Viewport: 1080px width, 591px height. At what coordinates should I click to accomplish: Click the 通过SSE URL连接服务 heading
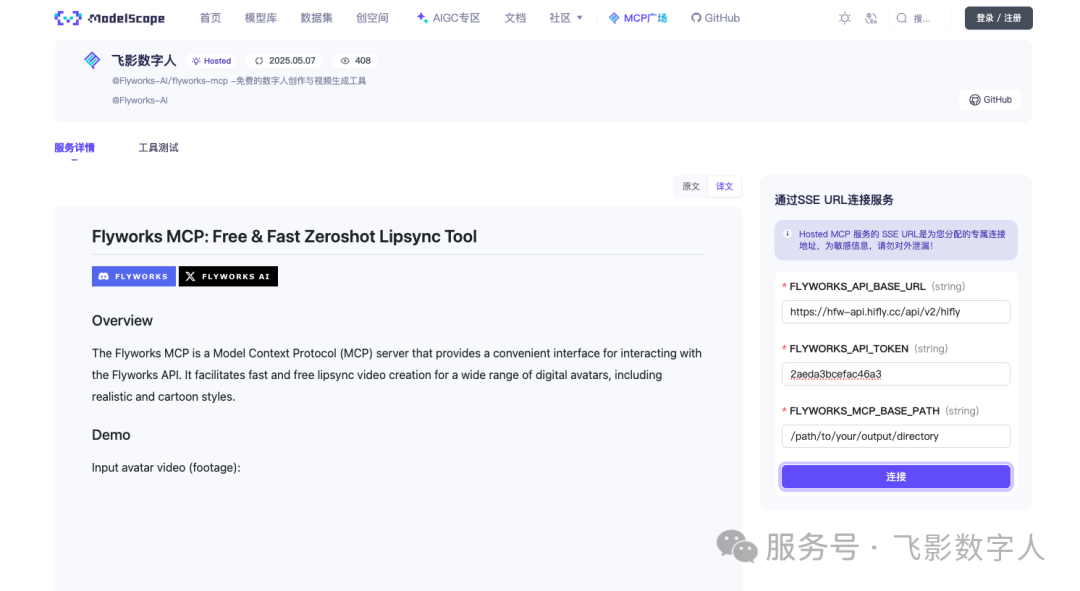point(833,200)
